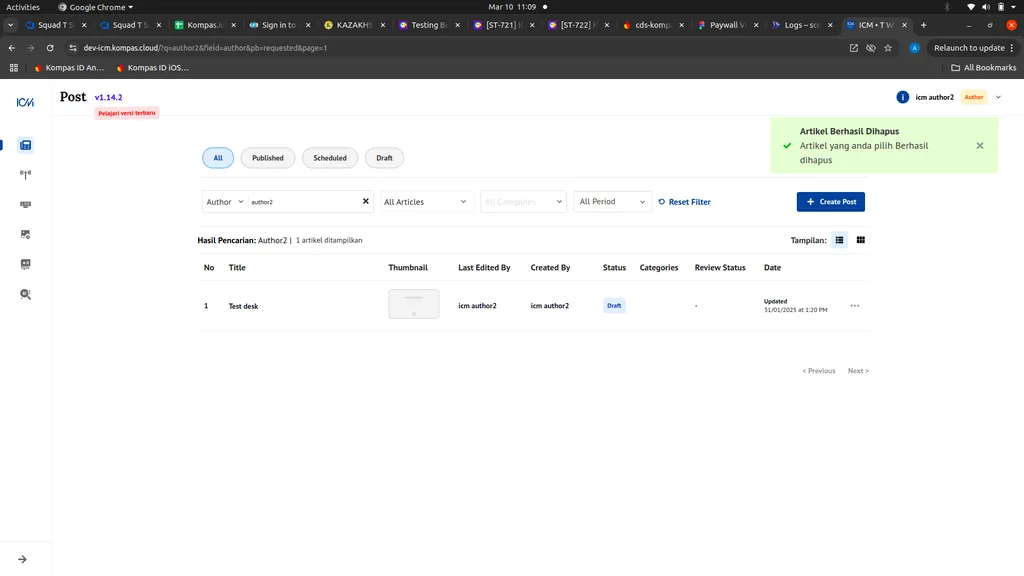Click Reset Filter link

point(684,202)
